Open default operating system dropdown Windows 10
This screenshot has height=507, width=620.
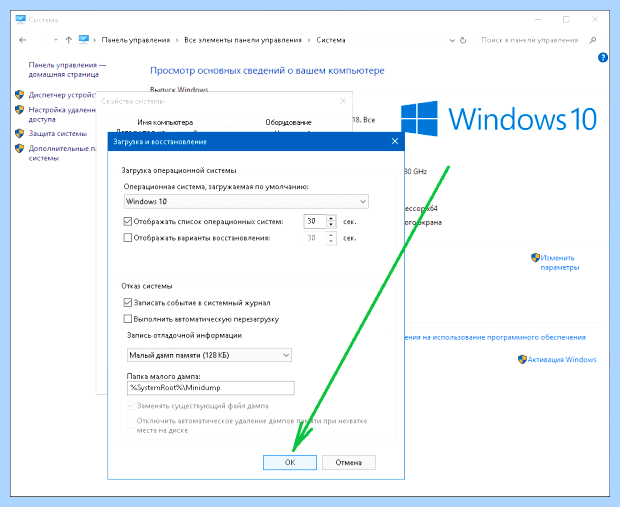(246, 201)
